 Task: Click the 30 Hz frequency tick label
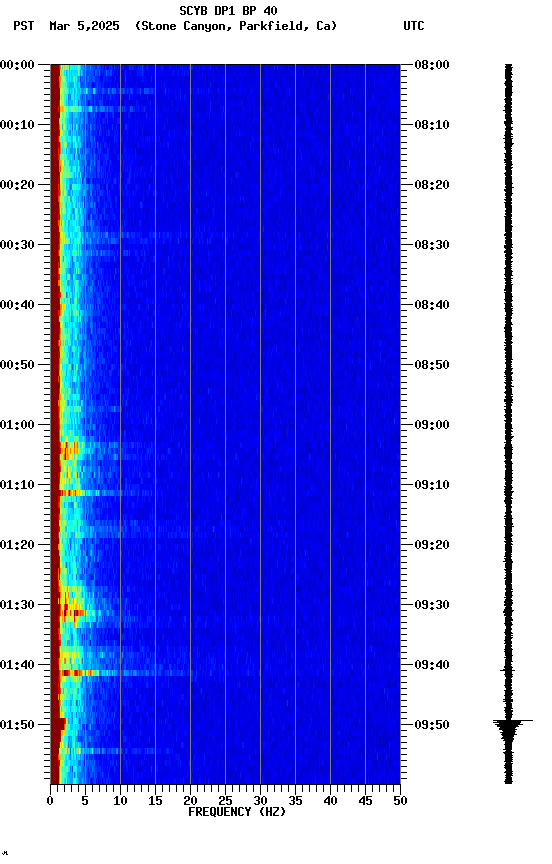coord(260,801)
